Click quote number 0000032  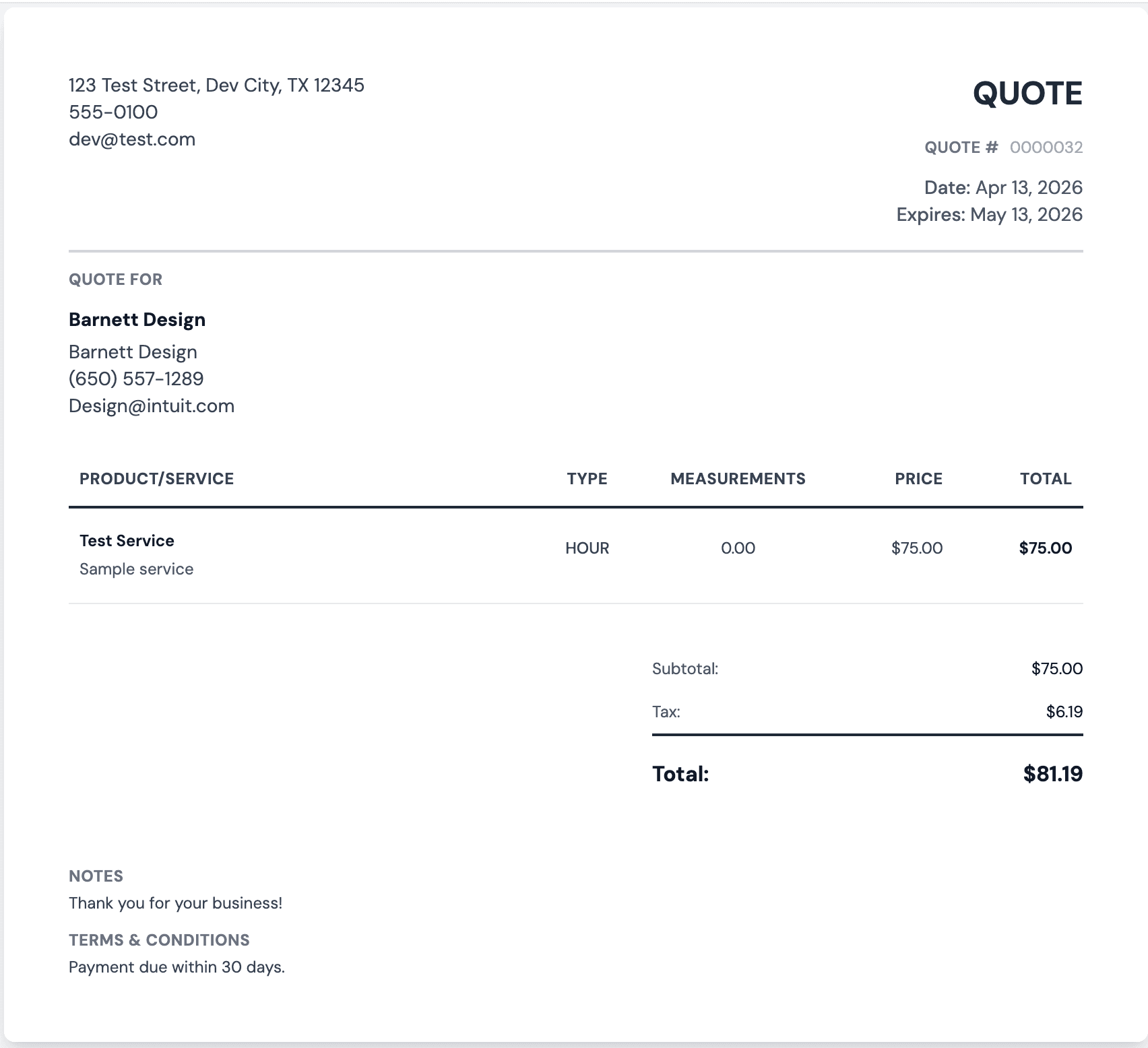click(1046, 148)
